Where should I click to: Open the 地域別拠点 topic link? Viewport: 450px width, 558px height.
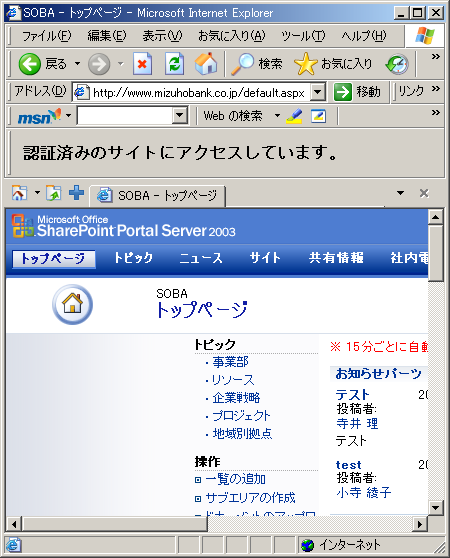[x=242, y=433]
